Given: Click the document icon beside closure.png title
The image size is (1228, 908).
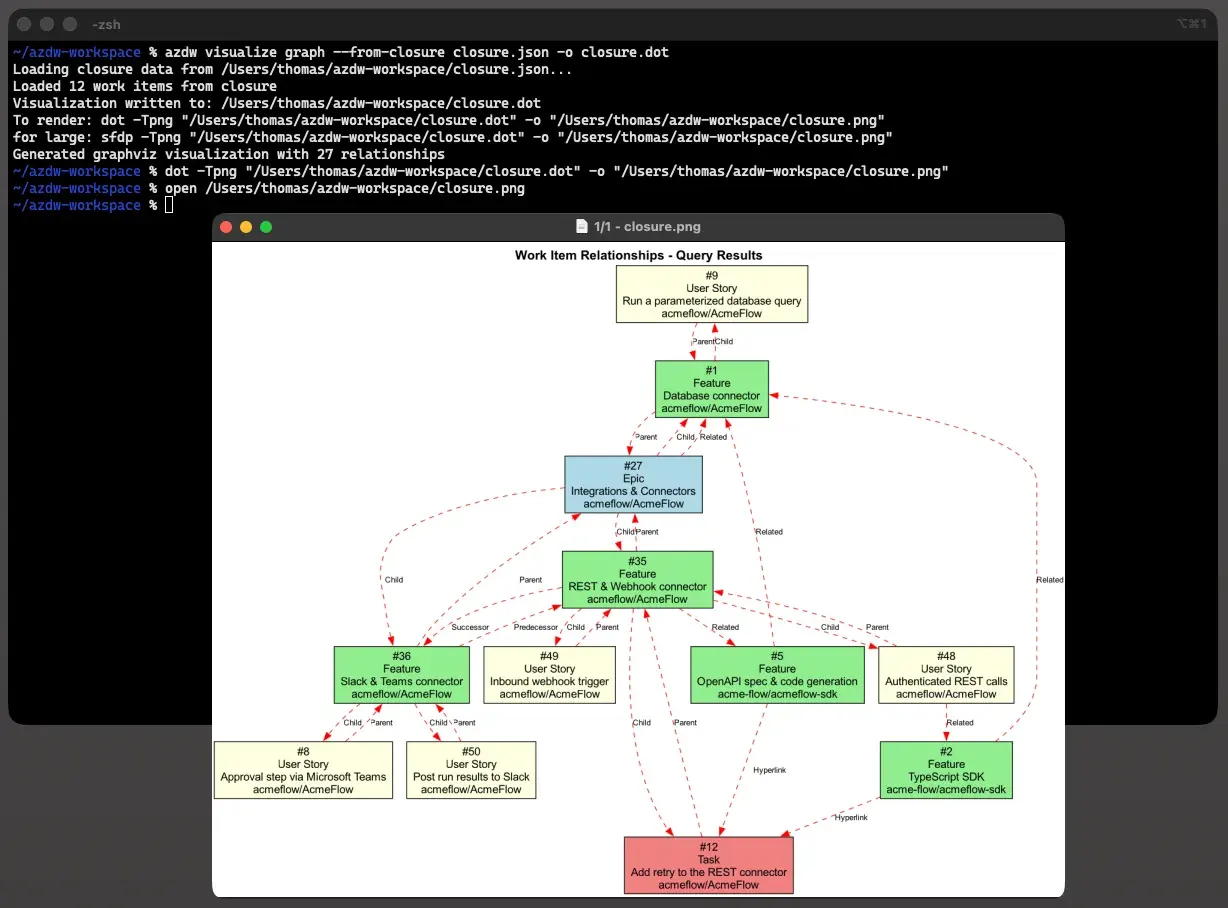Looking at the screenshot, I should 582,227.
